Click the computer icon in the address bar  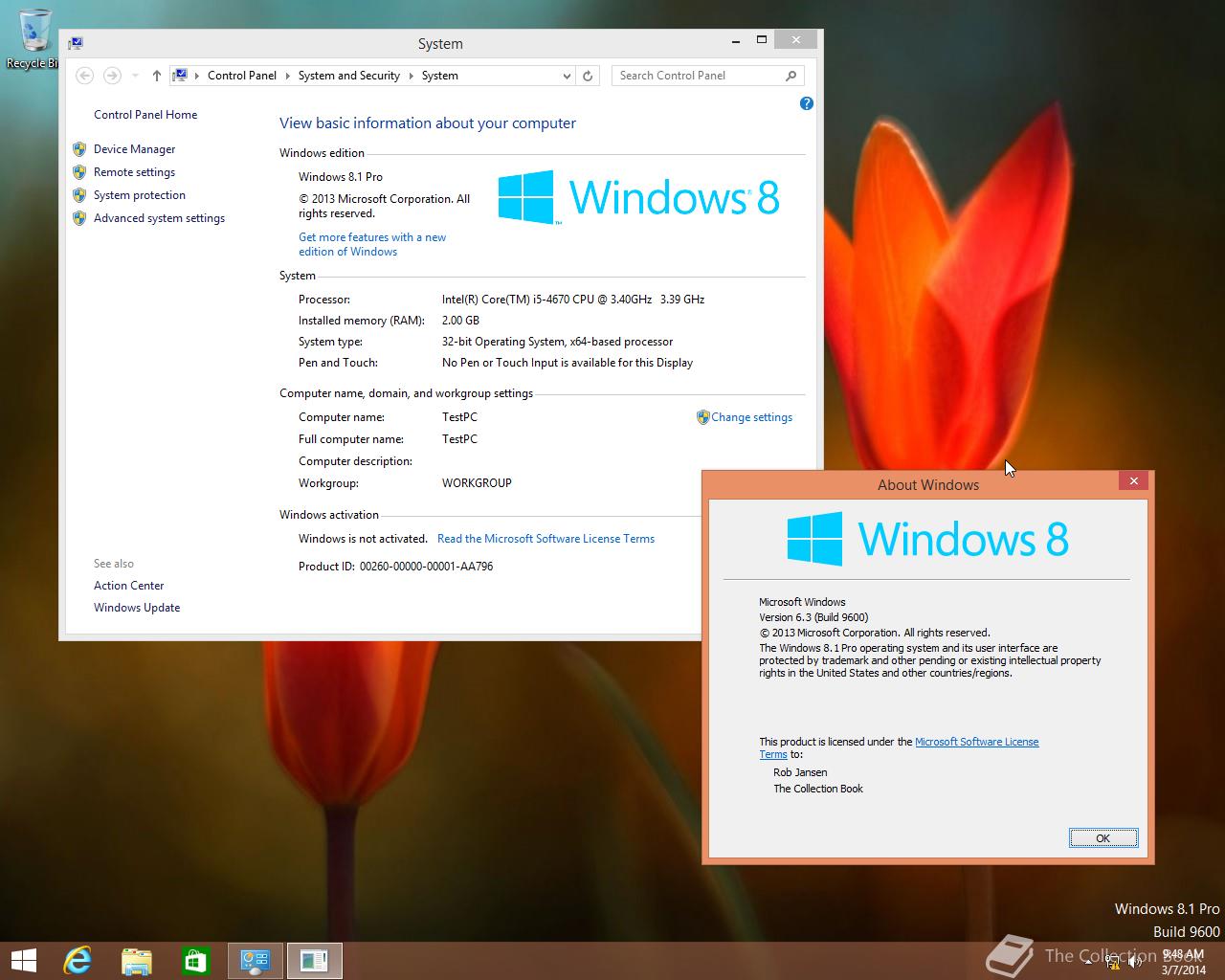pyautogui.click(x=180, y=76)
